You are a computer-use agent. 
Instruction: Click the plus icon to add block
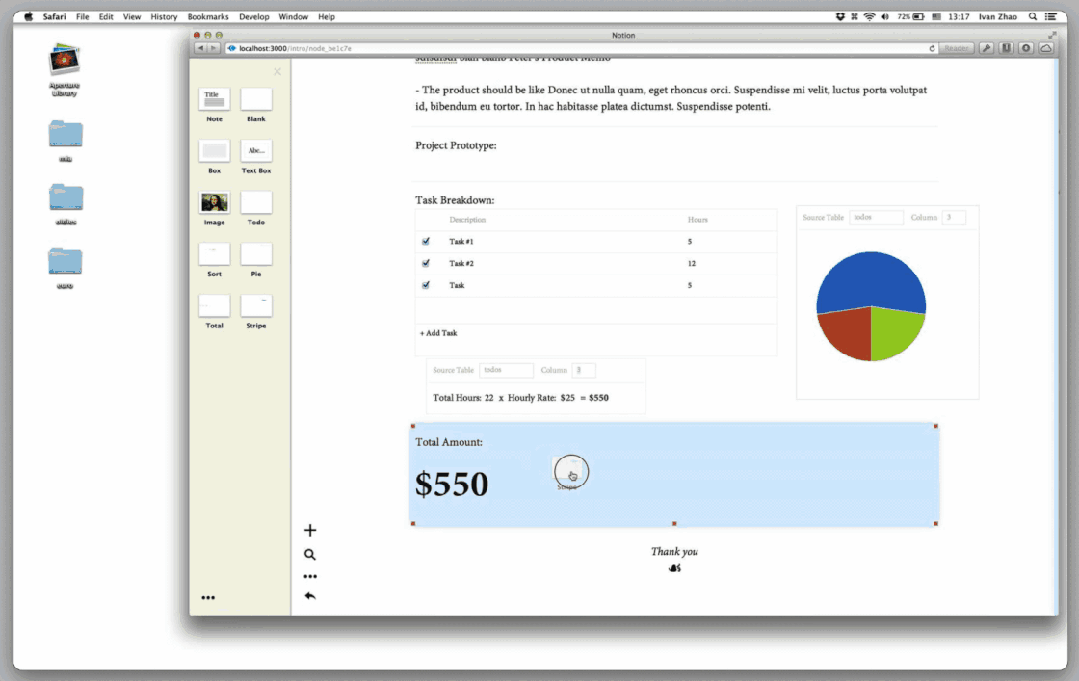[310, 531]
